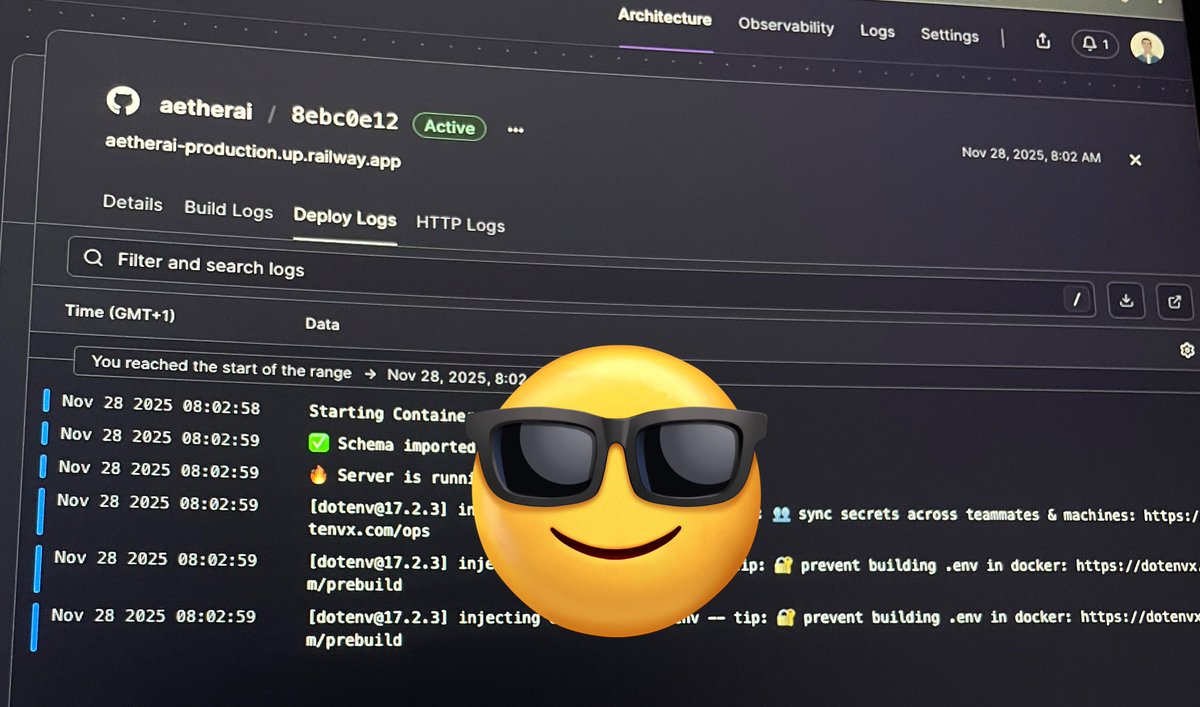
Task: Click the Data column header
Action: click(322, 324)
